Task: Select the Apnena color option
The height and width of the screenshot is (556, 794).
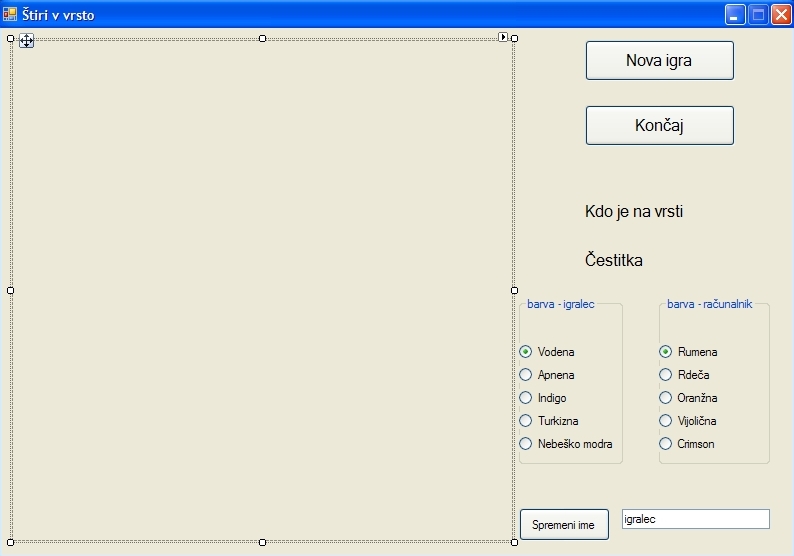Action: (526, 375)
